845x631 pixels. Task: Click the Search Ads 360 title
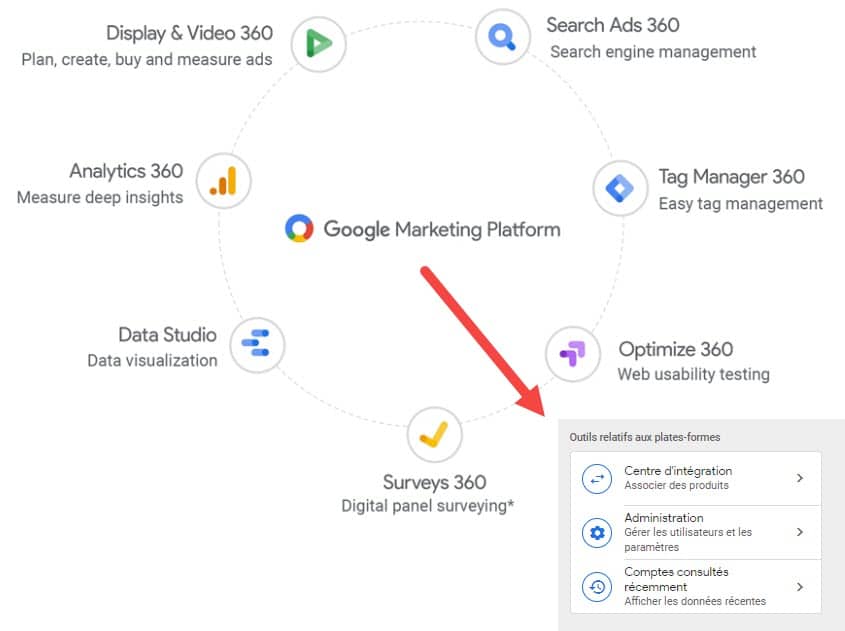[x=613, y=25]
